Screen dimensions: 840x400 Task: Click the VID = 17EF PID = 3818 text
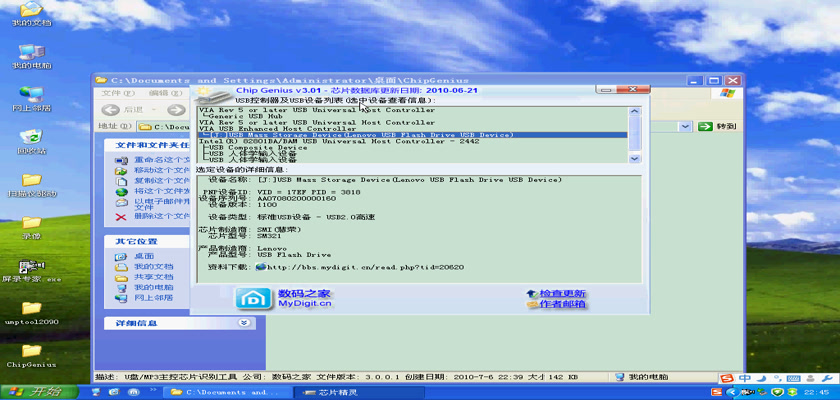309,192
